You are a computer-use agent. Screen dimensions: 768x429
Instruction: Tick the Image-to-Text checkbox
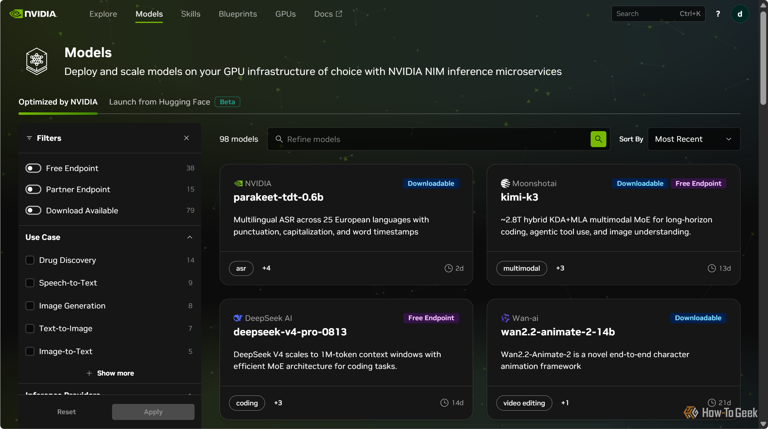(30, 351)
